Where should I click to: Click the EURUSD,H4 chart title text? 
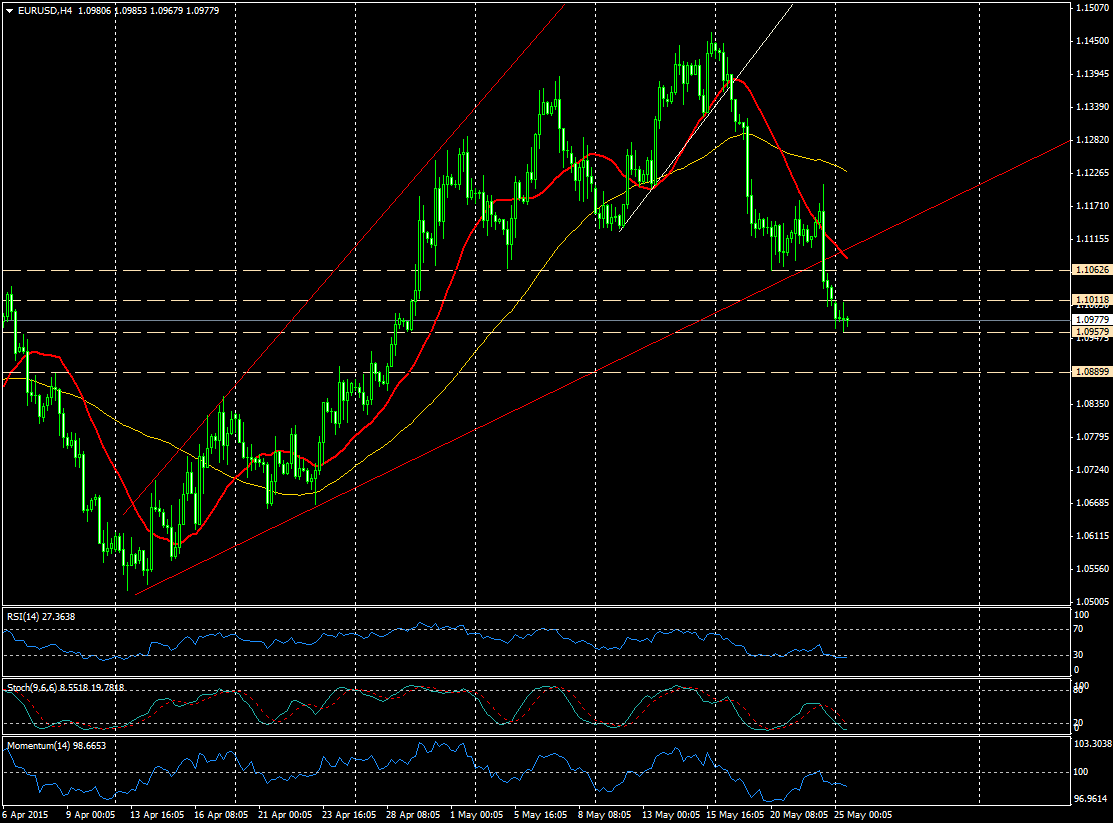pyautogui.click(x=44, y=10)
